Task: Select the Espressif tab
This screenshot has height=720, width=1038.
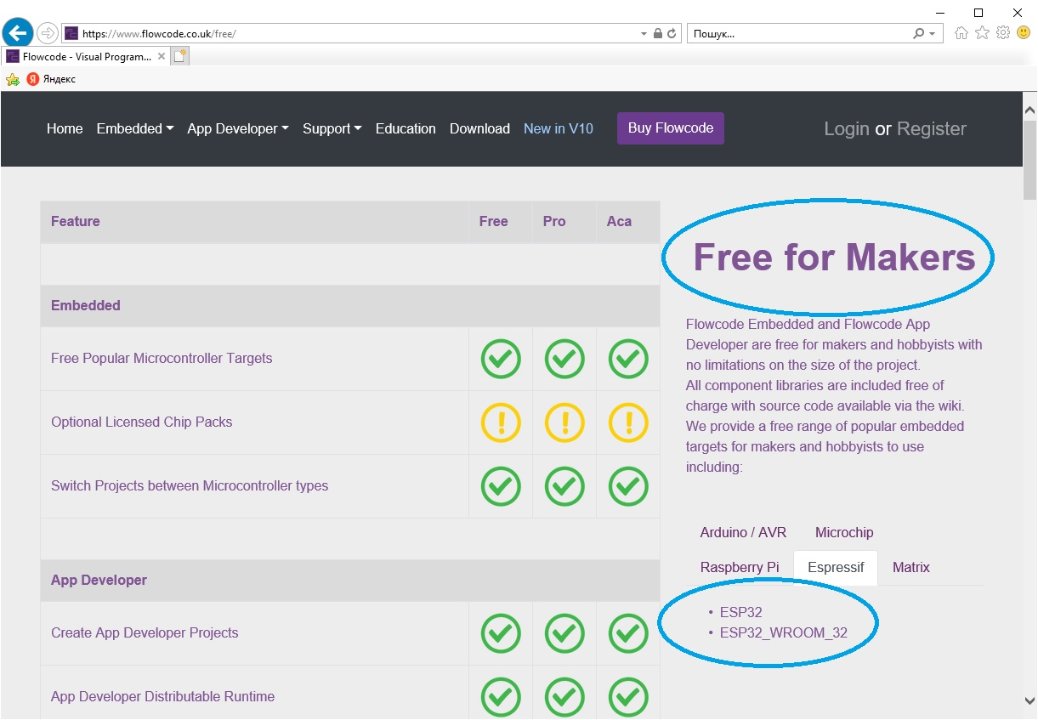Action: 835,567
